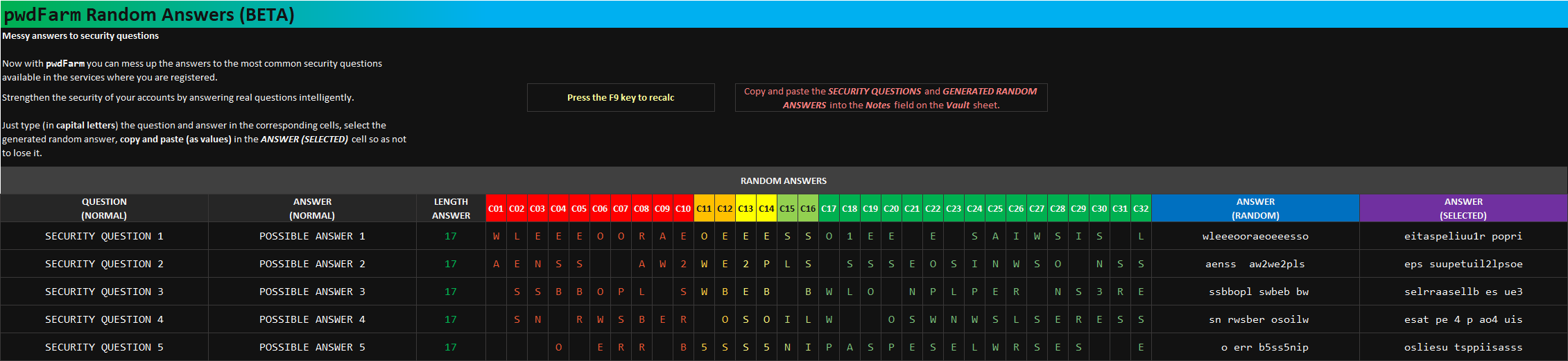Select the ANSWER (NORMAL) column header
The width and height of the screenshot is (1568, 361).
click(x=312, y=208)
